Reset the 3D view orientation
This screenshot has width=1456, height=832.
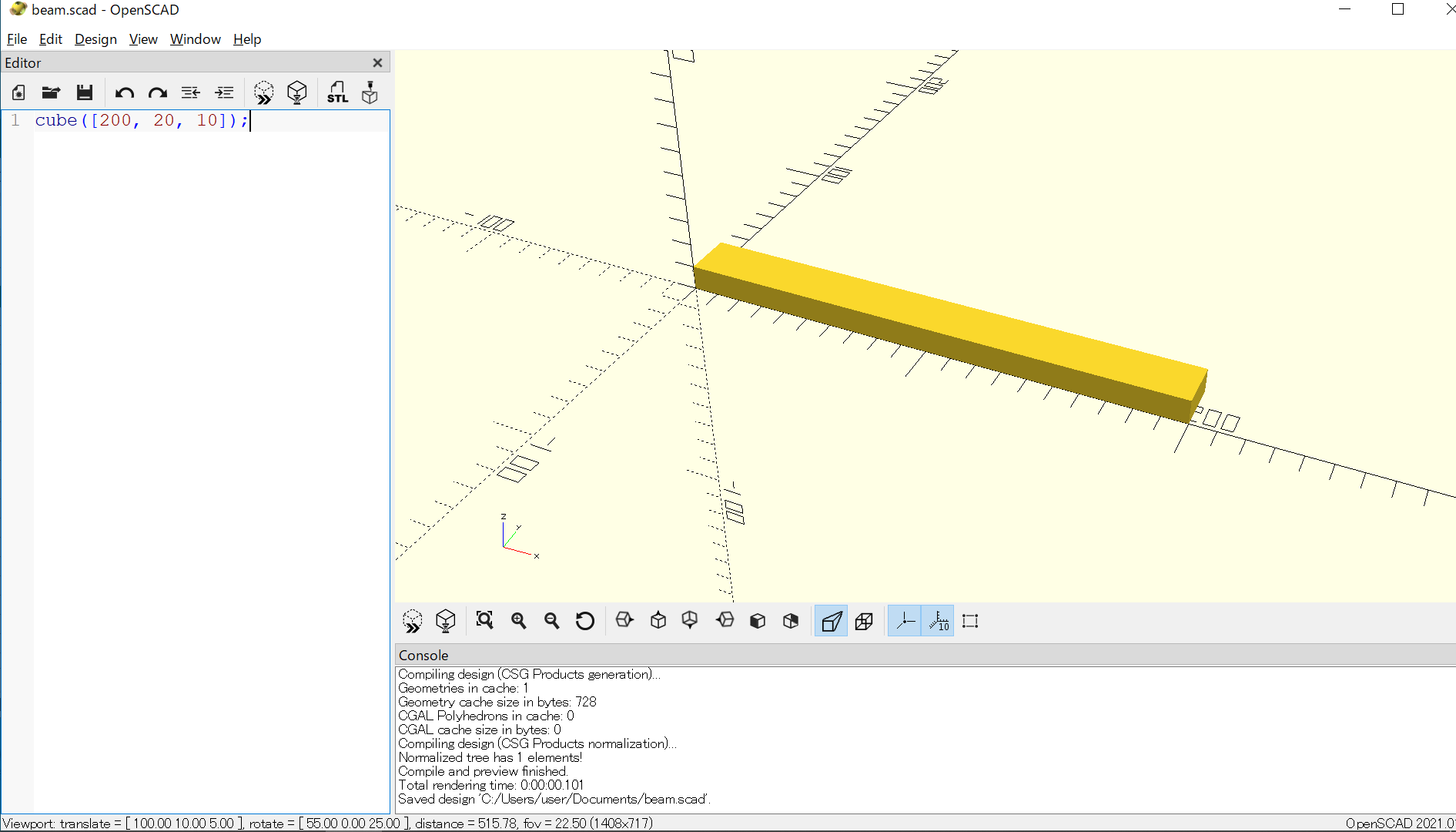585,621
